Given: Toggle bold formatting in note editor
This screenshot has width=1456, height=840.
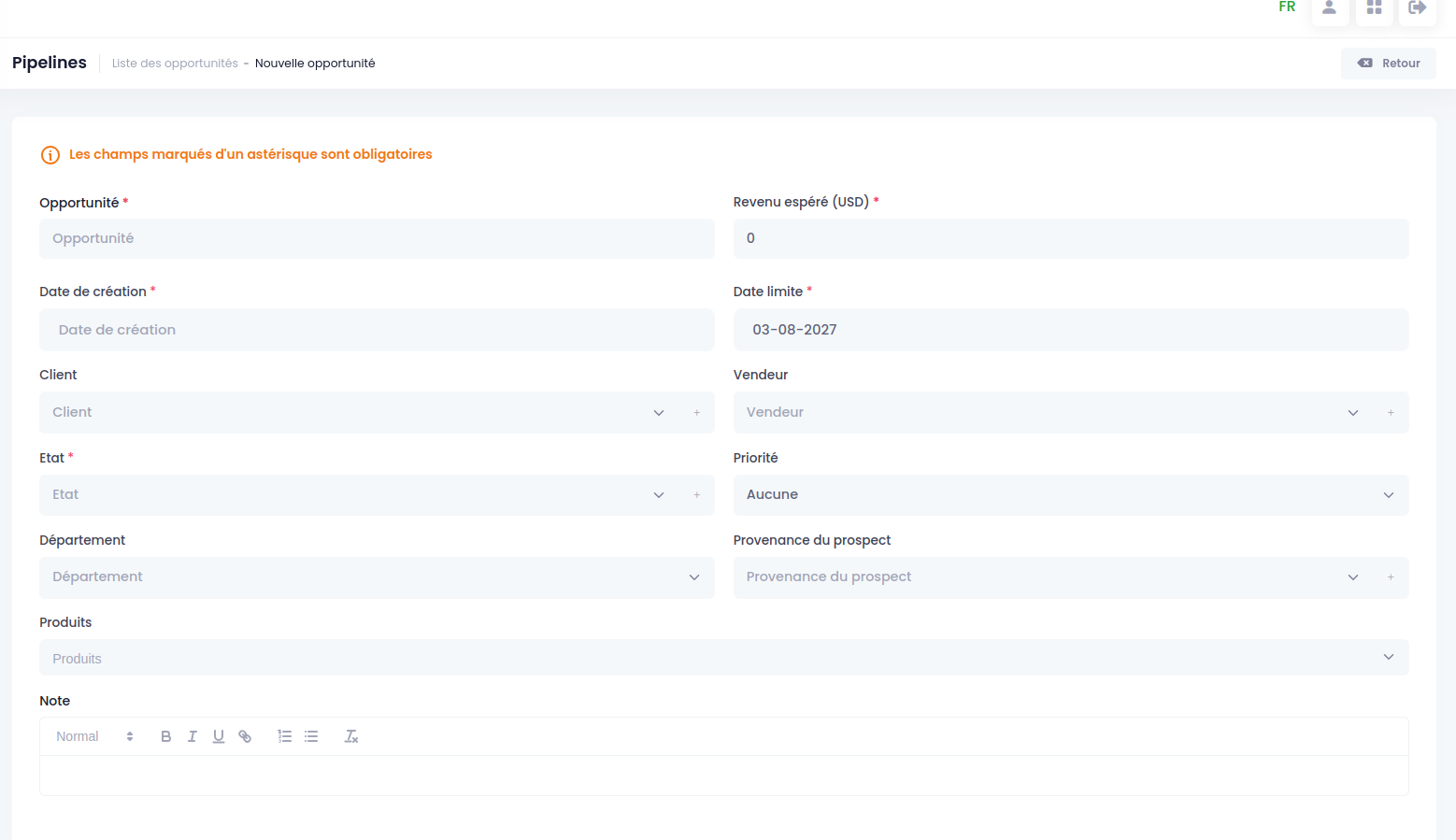Looking at the screenshot, I should (165, 736).
